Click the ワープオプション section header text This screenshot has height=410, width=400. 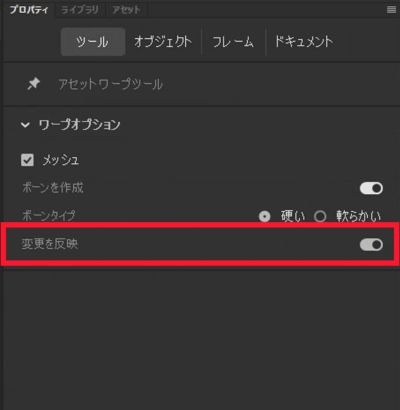pos(79,125)
